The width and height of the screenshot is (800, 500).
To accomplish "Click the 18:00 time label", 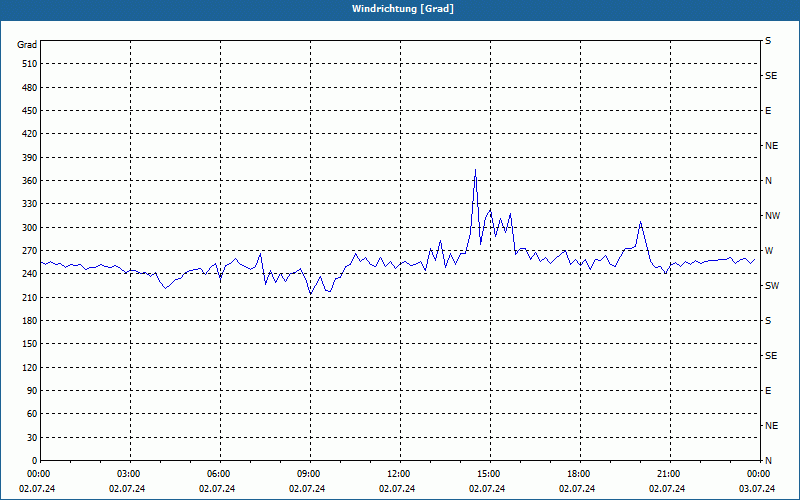I will click(x=580, y=474).
